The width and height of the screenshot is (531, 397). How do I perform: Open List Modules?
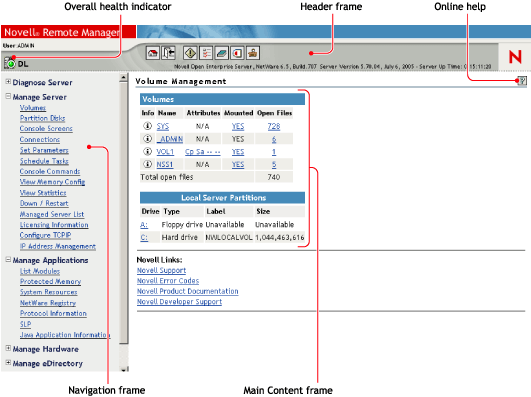[x=40, y=271]
